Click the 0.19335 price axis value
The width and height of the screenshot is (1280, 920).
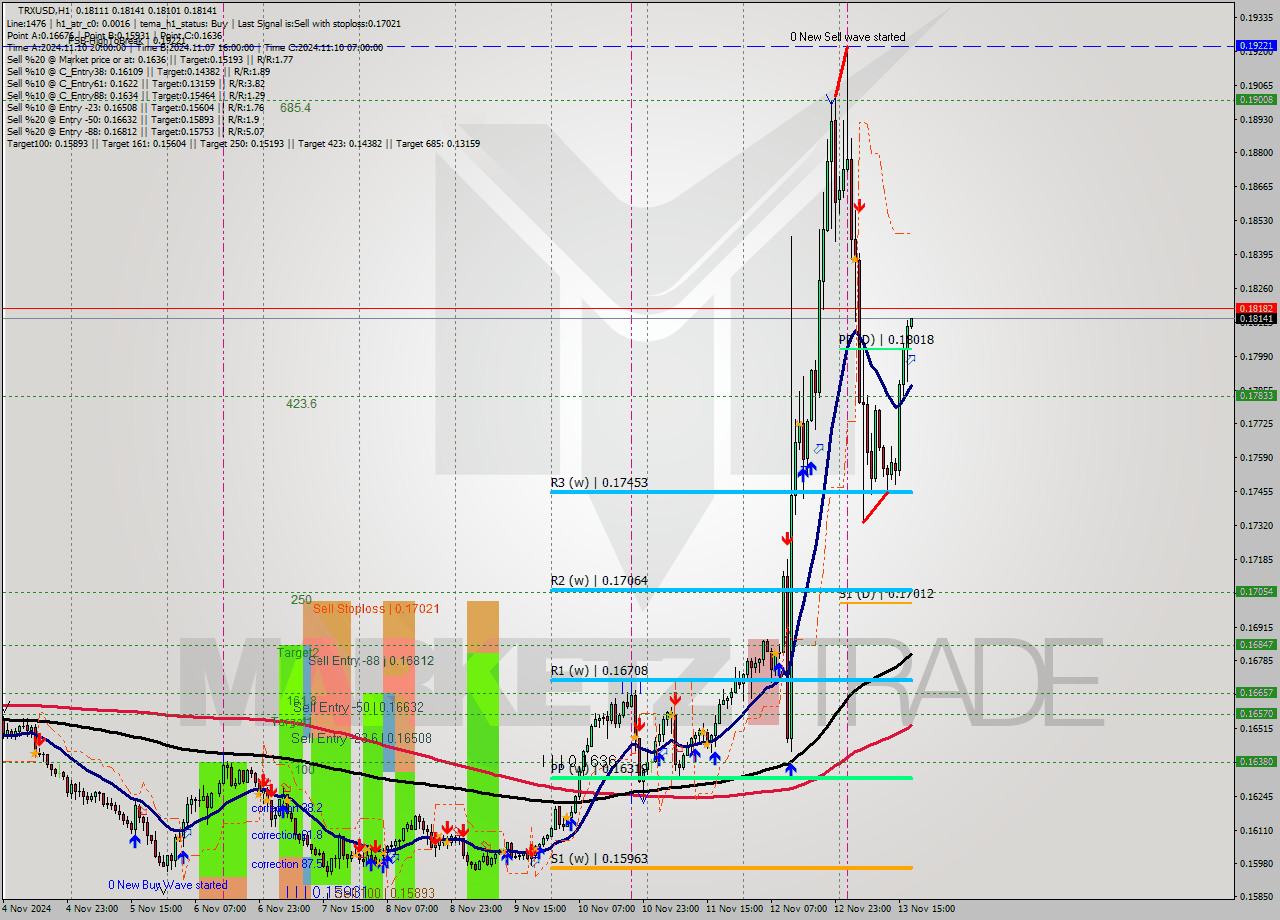pos(1256,18)
